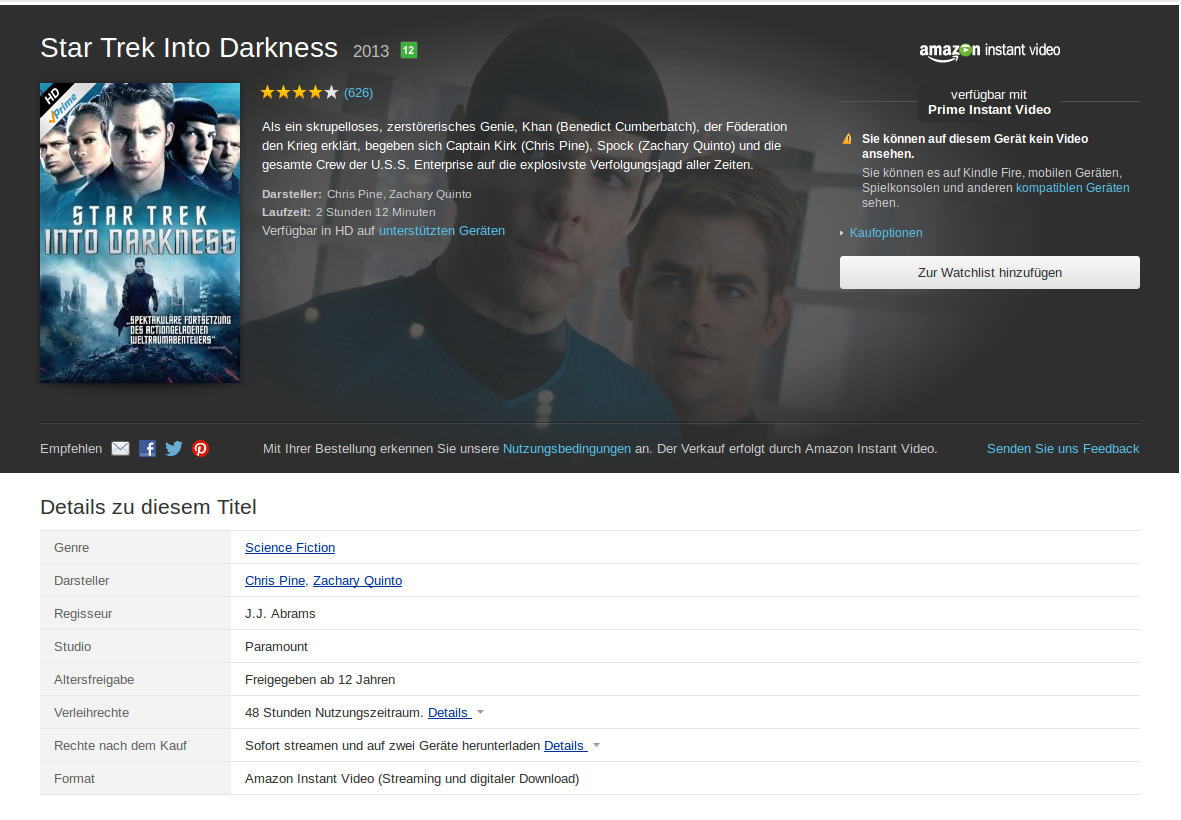Open kompatiblen Geräten link
This screenshot has height=820, width=1181.
1073,188
